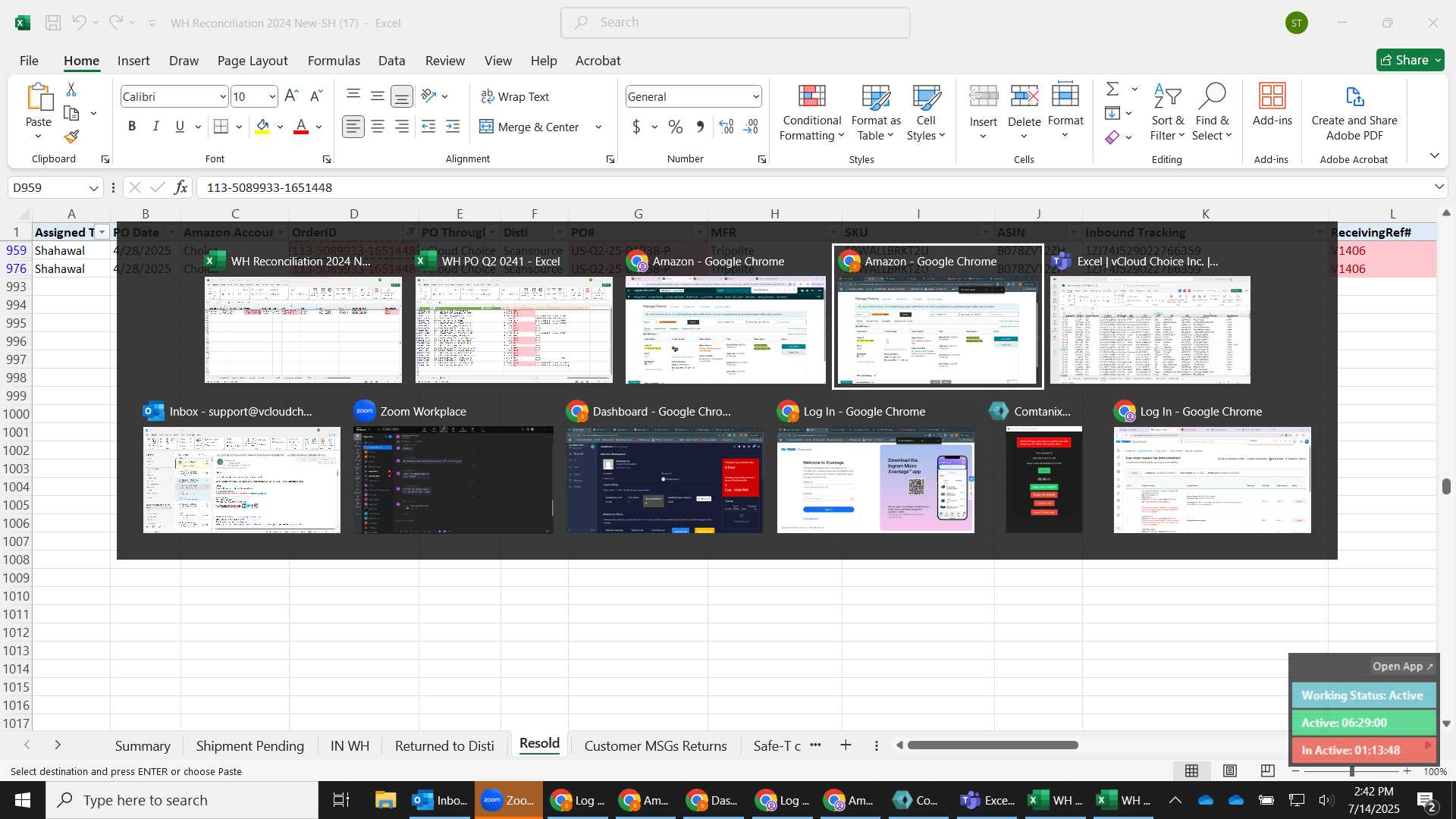This screenshot has width=1456, height=819.
Task: Click Sort & Filter button
Action: pyautogui.click(x=1167, y=112)
